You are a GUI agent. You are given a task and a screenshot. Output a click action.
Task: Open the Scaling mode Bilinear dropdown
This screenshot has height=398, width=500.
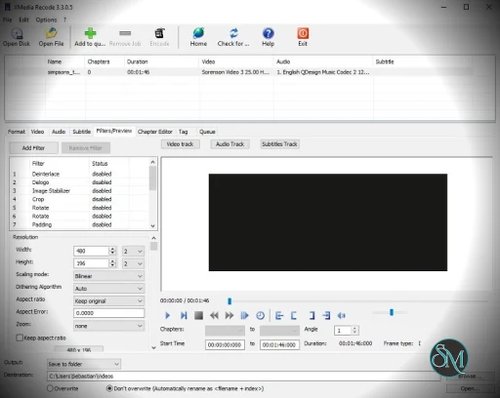coord(109,276)
